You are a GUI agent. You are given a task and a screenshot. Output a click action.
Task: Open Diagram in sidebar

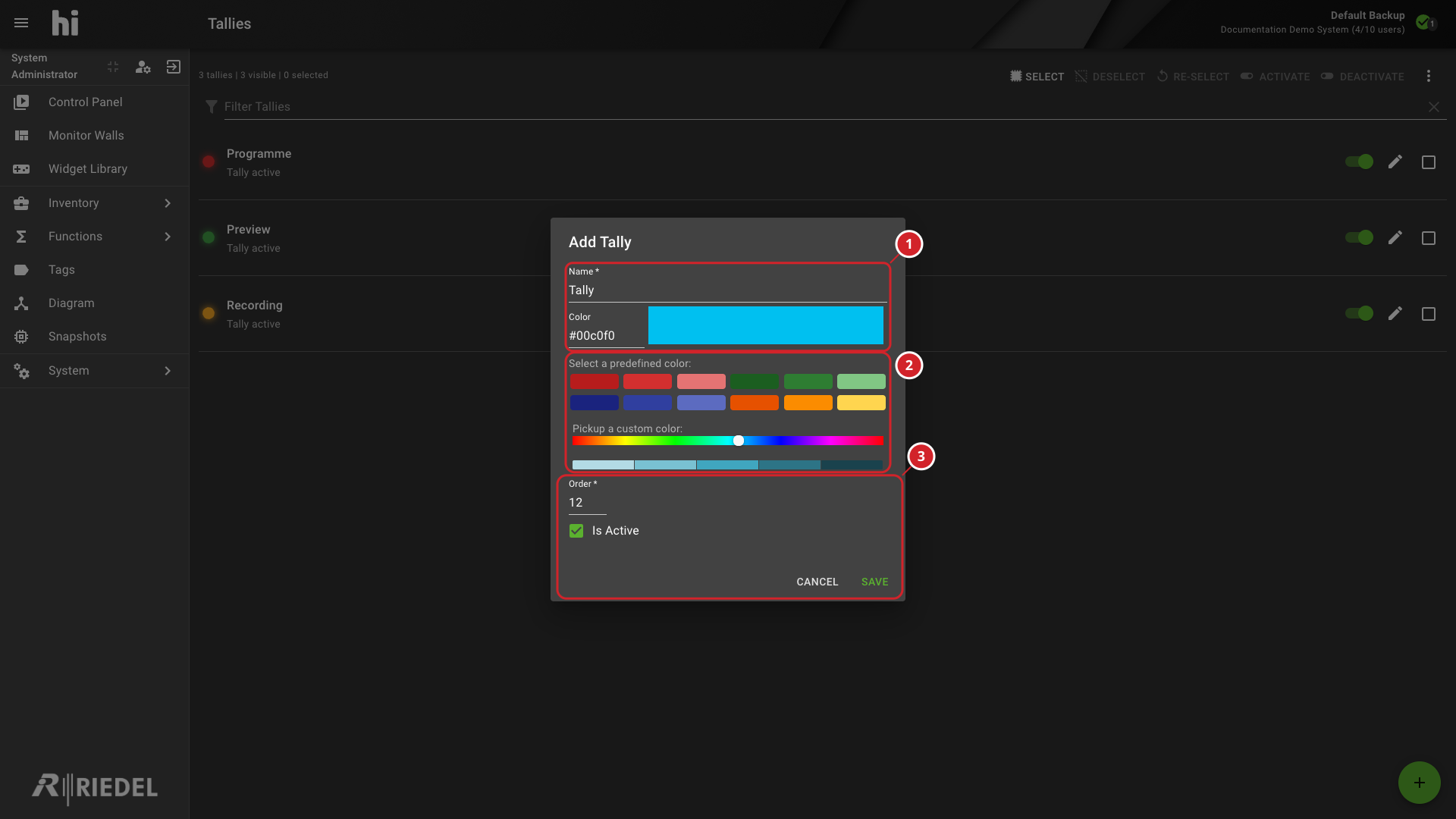click(x=94, y=303)
